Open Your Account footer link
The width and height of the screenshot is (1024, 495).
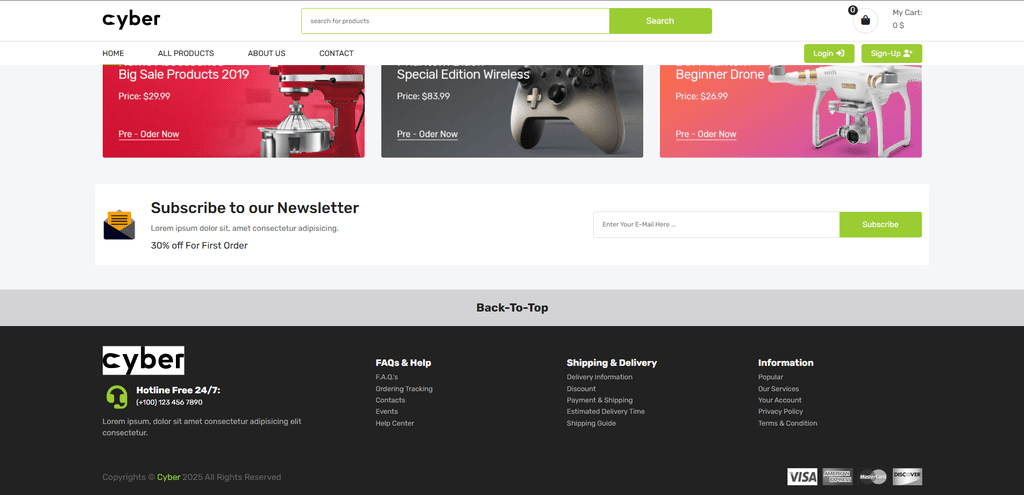coord(780,400)
